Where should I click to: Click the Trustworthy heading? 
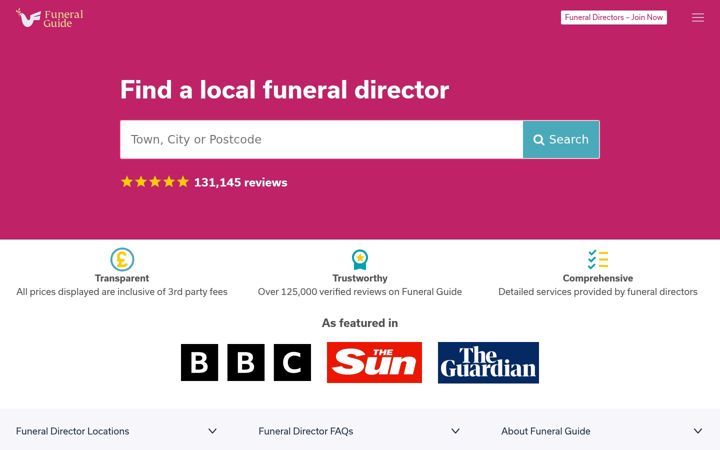click(x=360, y=278)
